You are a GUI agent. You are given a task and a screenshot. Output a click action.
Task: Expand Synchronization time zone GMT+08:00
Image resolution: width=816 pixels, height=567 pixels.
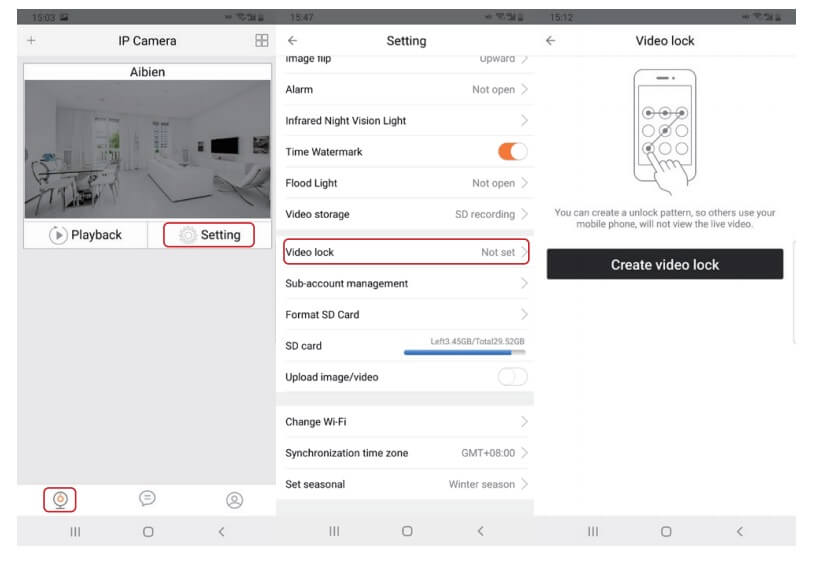click(x=405, y=453)
